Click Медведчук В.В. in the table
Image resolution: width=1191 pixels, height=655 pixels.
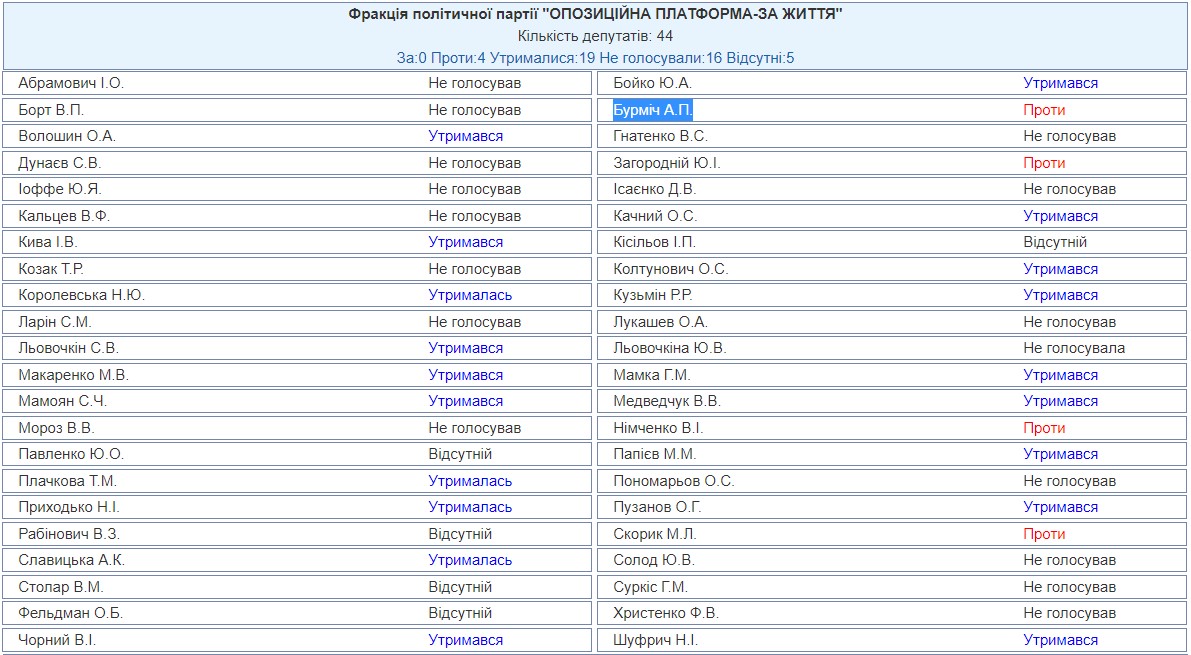(667, 401)
